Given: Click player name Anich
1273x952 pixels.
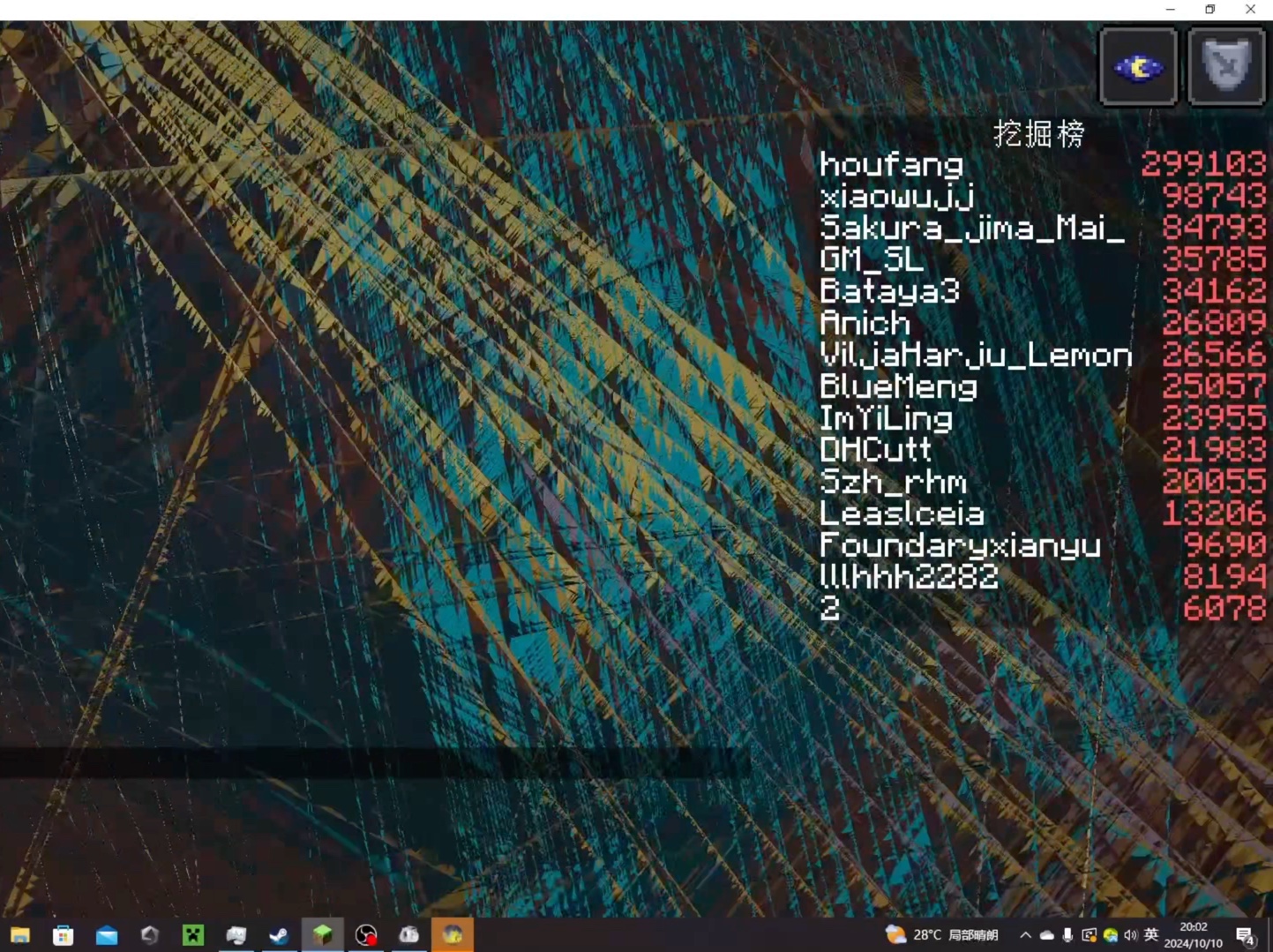Looking at the screenshot, I should (x=865, y=323).
